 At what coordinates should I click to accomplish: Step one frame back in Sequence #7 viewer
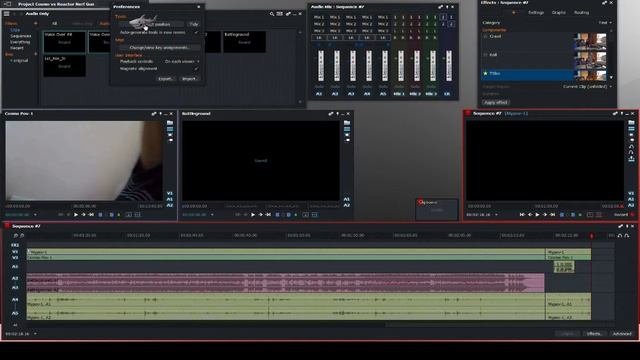pyautogui.click(x=530, y=215)
